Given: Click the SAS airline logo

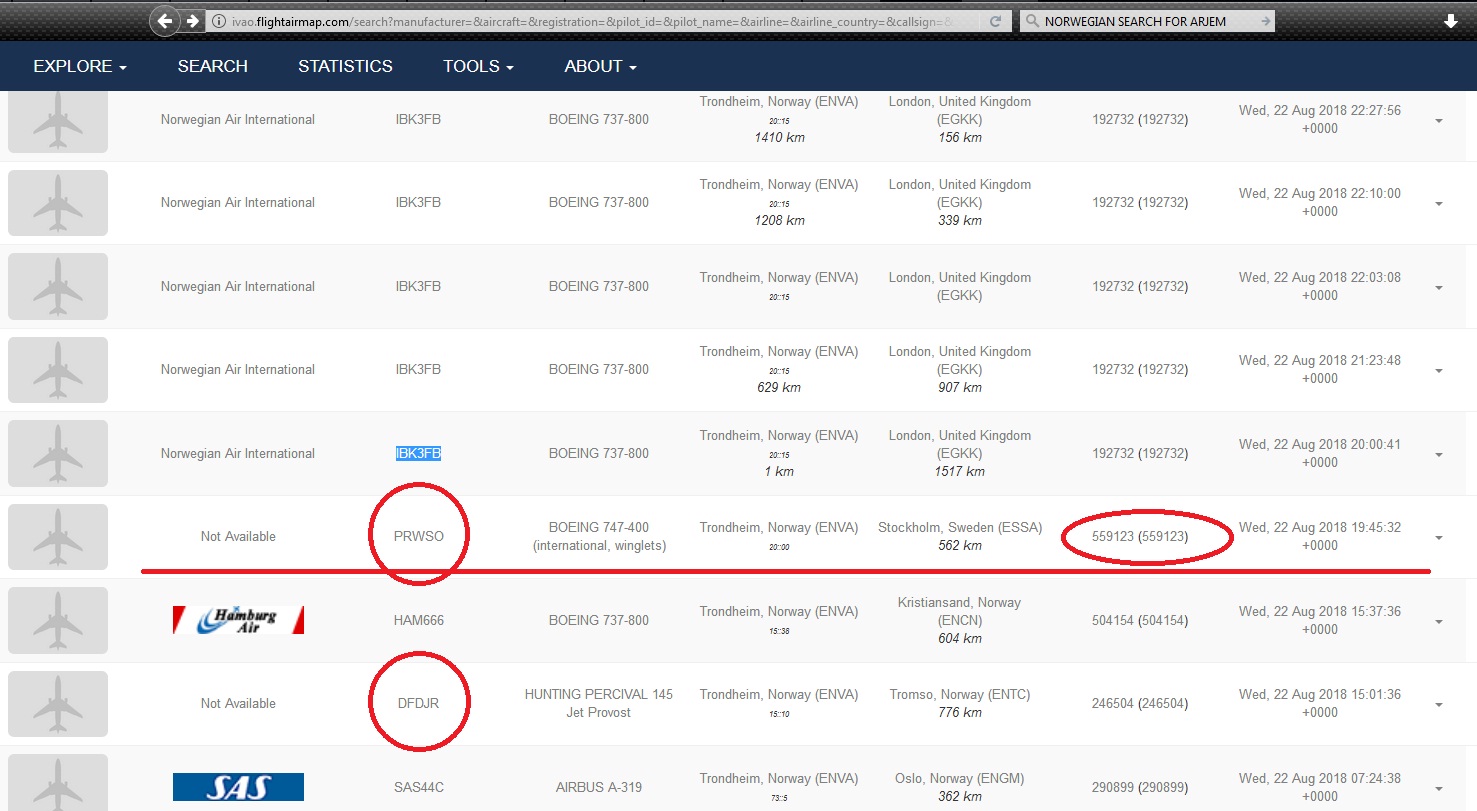Looking at the screenshot, I should [x=238, y=787].
